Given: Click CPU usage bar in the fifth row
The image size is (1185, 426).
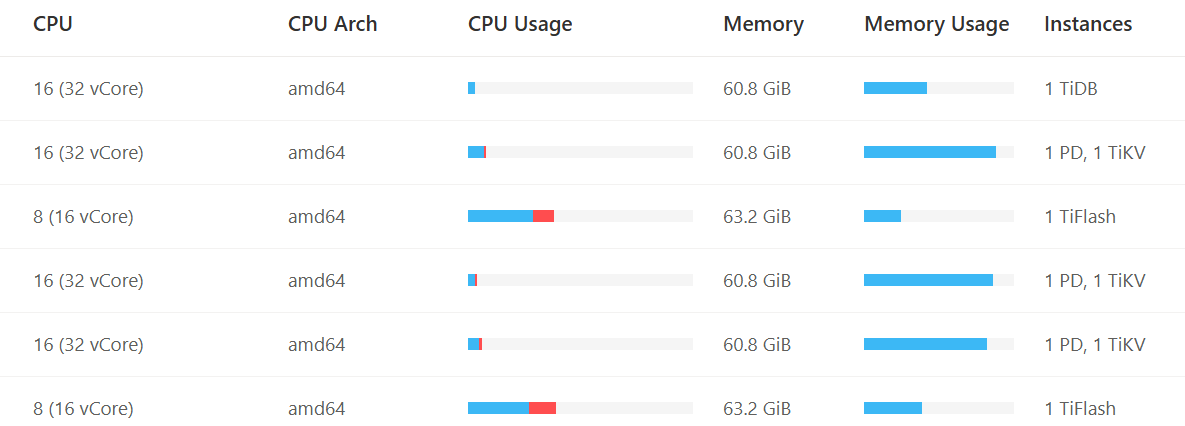Looking at the screenshot, I should click(580, 344).
